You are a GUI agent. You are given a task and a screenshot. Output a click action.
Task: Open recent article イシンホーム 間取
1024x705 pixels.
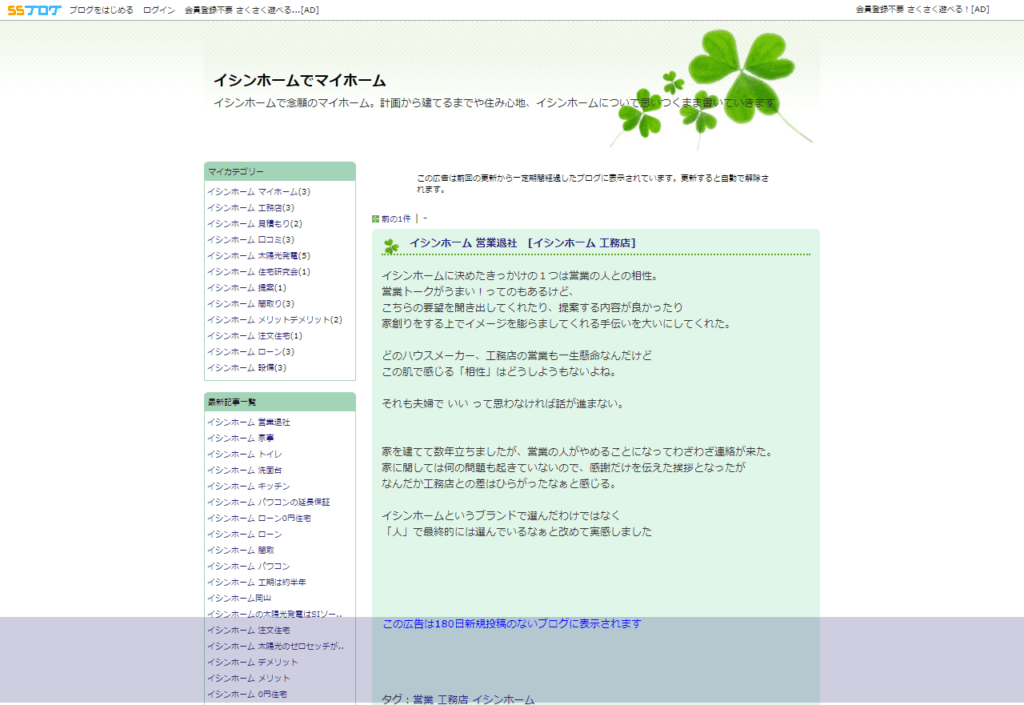[240, 550]
